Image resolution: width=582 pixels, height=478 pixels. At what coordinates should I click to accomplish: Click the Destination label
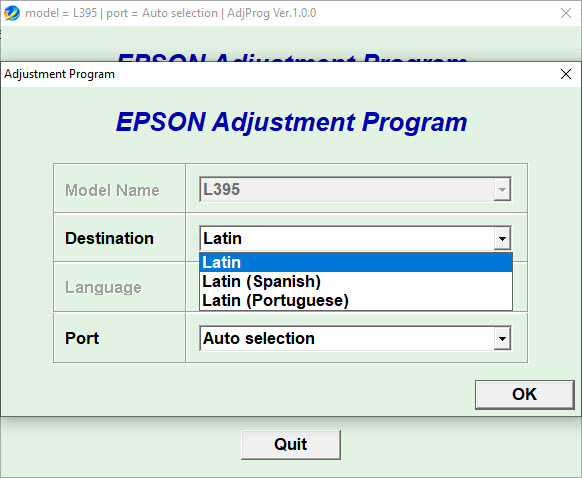[x=109, y=238]
